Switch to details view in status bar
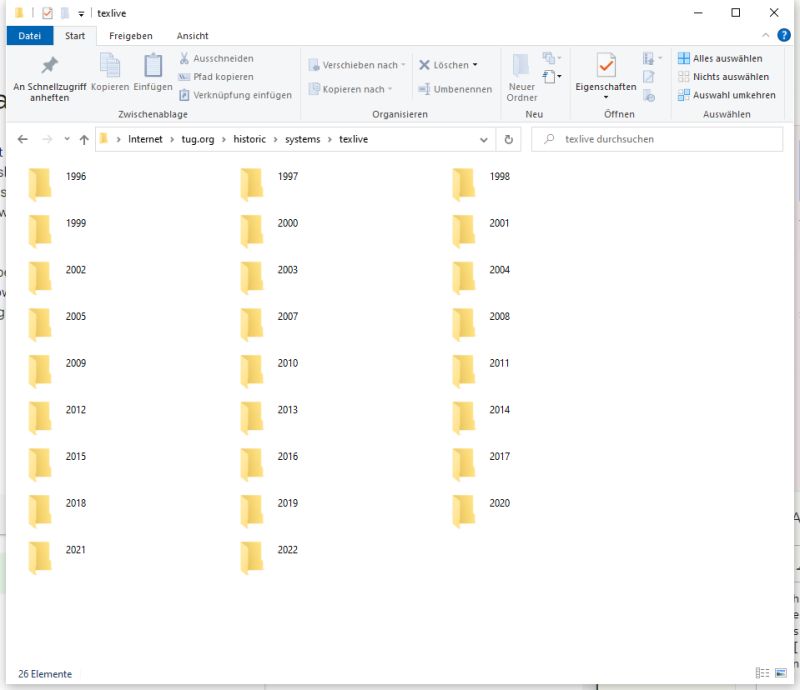 (x=762, y=673)
